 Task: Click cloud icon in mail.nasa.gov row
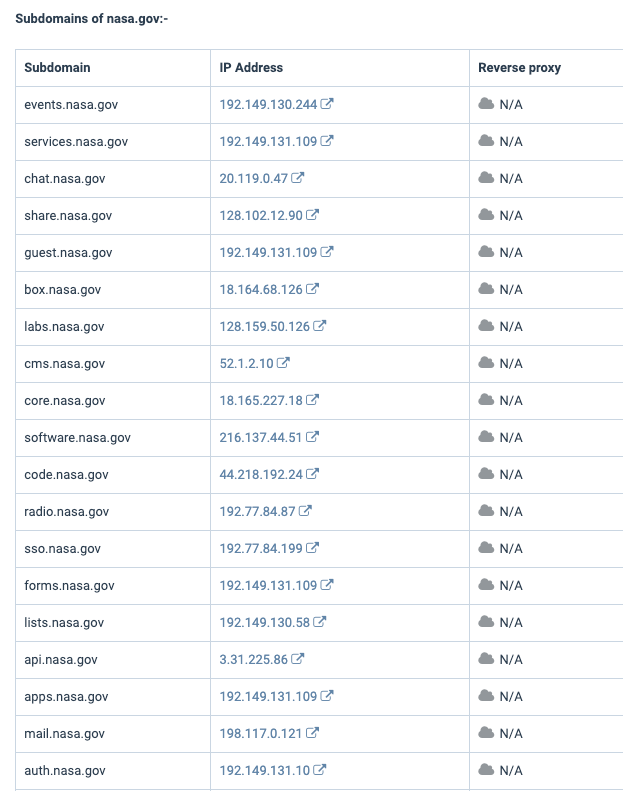487,733
